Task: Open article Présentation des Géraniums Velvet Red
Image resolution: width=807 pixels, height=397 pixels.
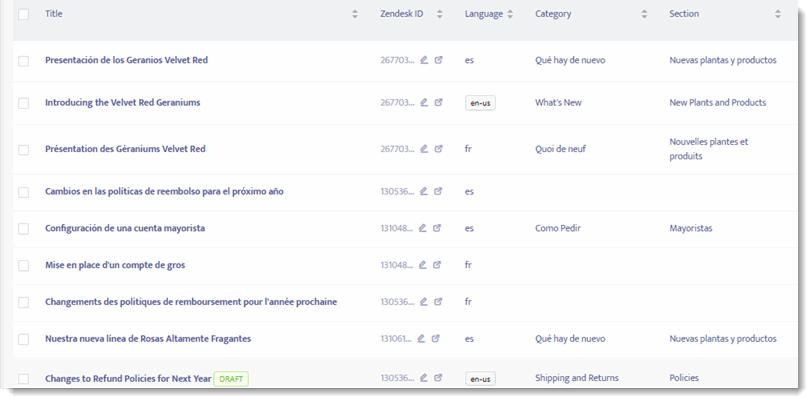Action: 125,149
